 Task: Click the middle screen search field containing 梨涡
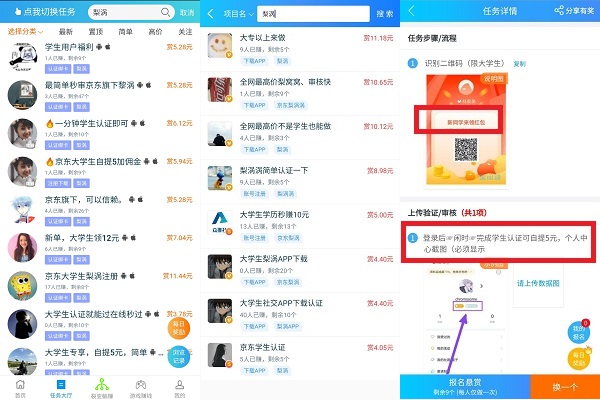point(312,15)
